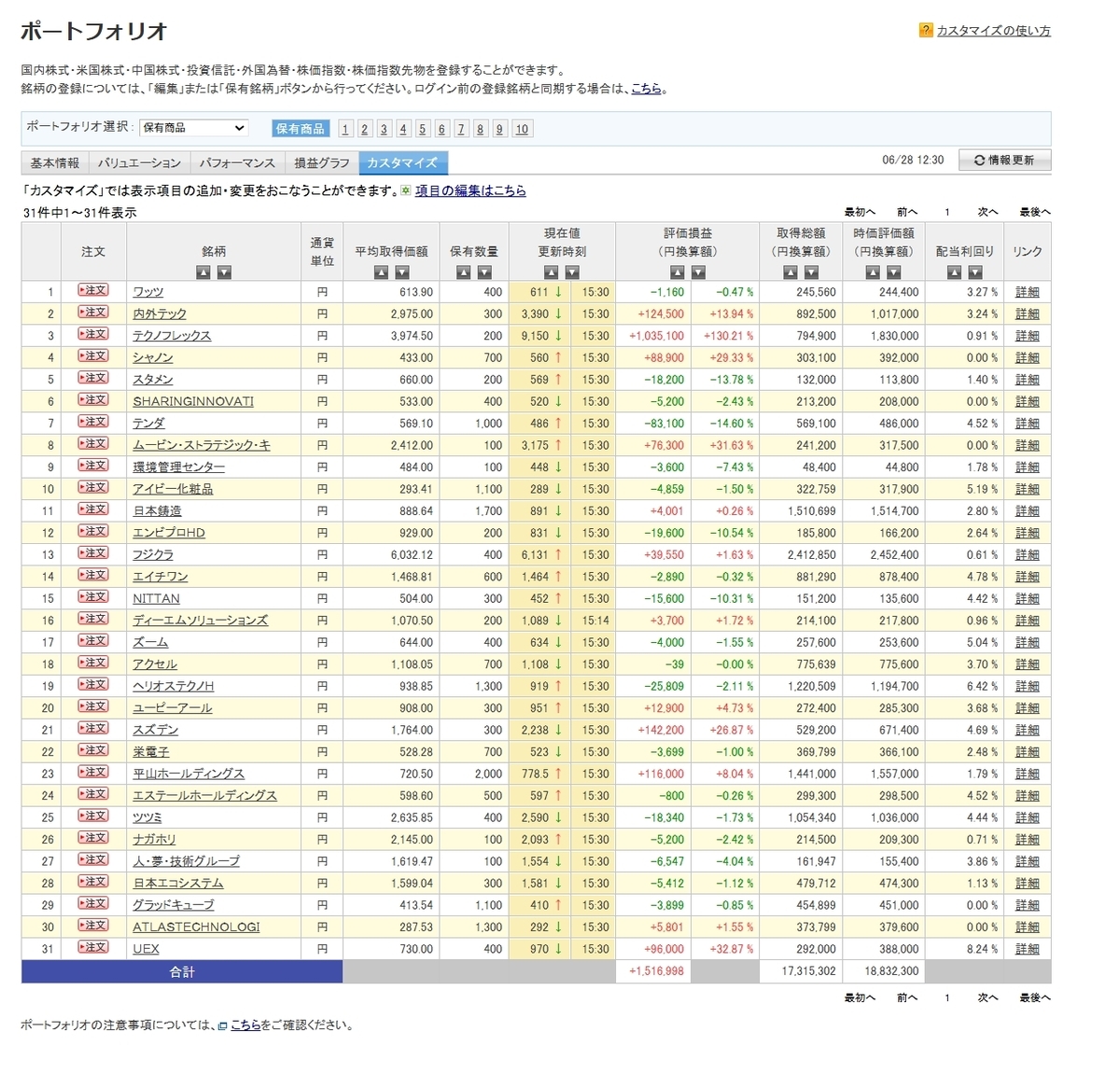
Task: Open the 基本情報 tab
Action: coord(55,162)
